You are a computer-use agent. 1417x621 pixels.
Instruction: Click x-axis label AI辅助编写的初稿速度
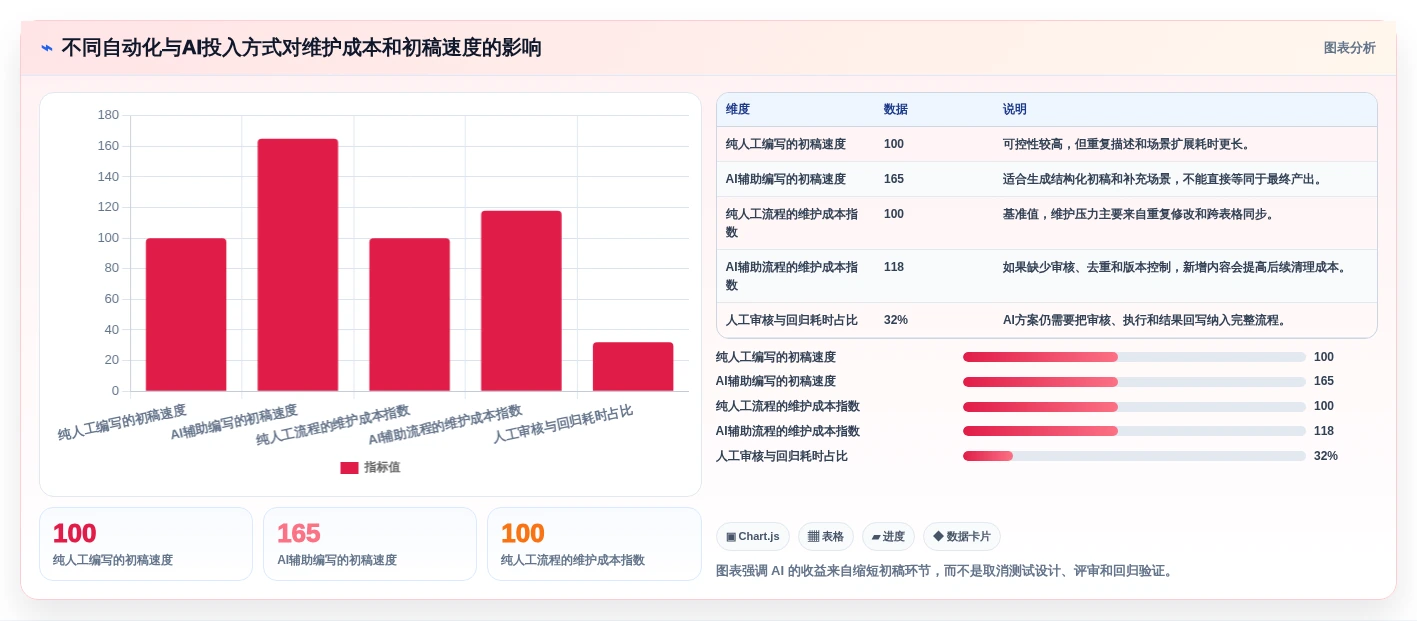tap(234, 422)
